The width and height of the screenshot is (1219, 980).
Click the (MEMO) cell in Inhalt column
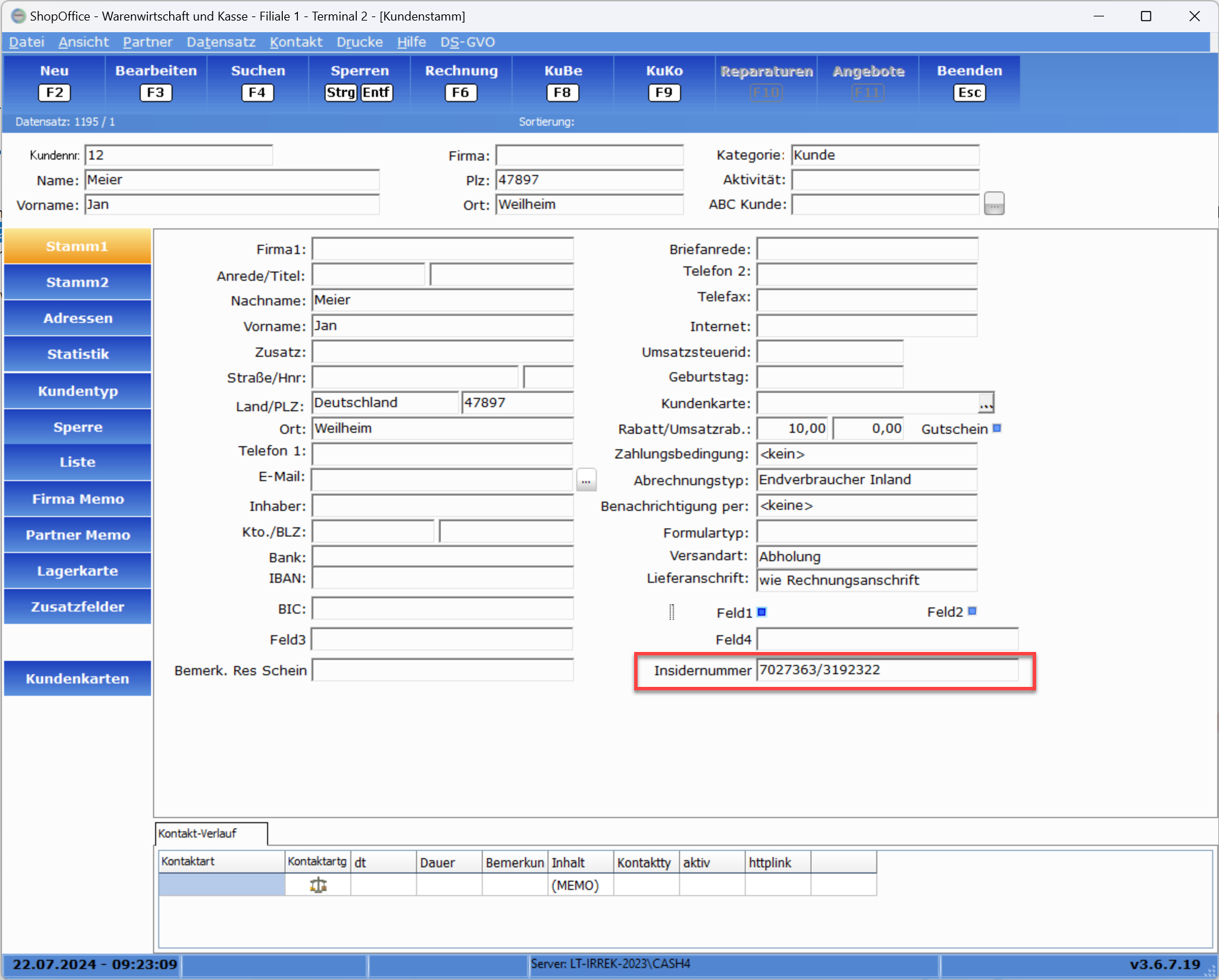point(581,885)
